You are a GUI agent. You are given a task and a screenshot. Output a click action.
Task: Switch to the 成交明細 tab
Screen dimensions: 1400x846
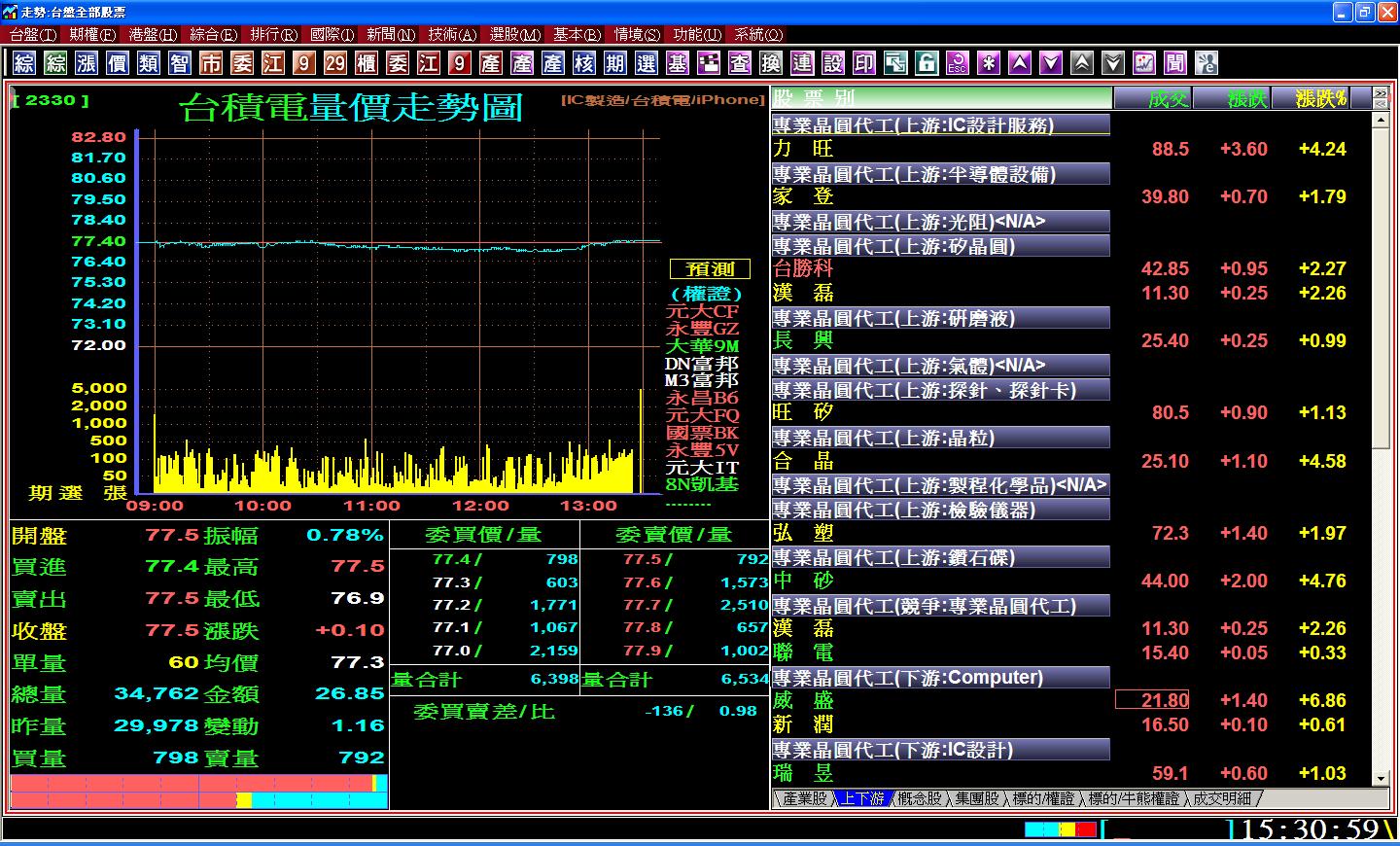click(1222, 798)
